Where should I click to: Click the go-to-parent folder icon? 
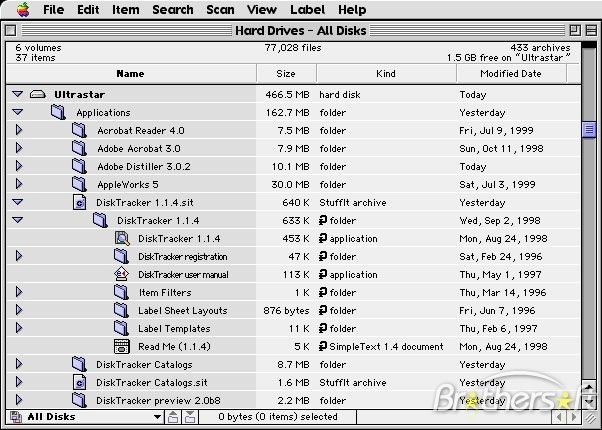coord(173,417)
